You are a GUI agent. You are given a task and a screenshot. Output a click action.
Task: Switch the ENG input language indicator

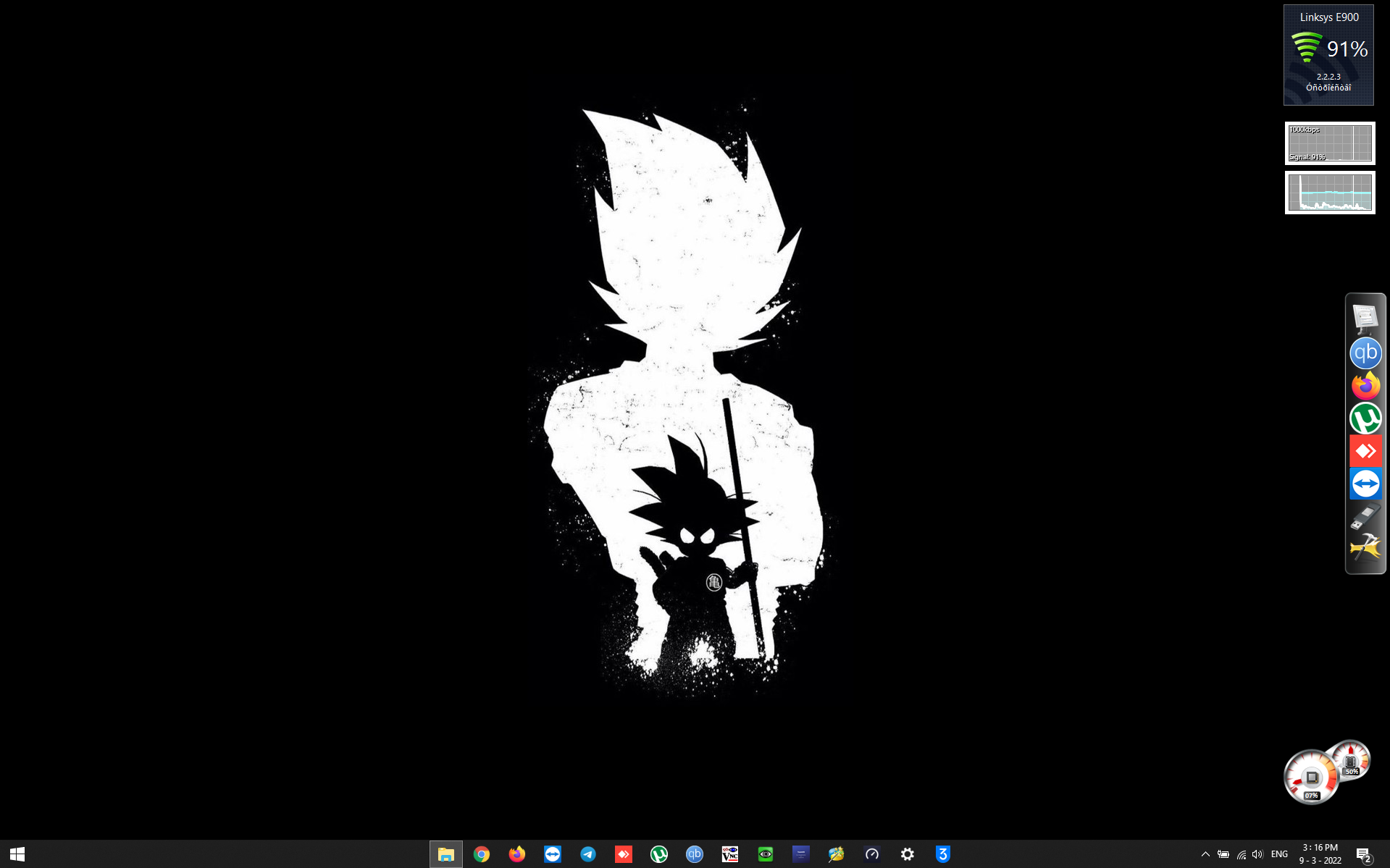(1280, 854)
